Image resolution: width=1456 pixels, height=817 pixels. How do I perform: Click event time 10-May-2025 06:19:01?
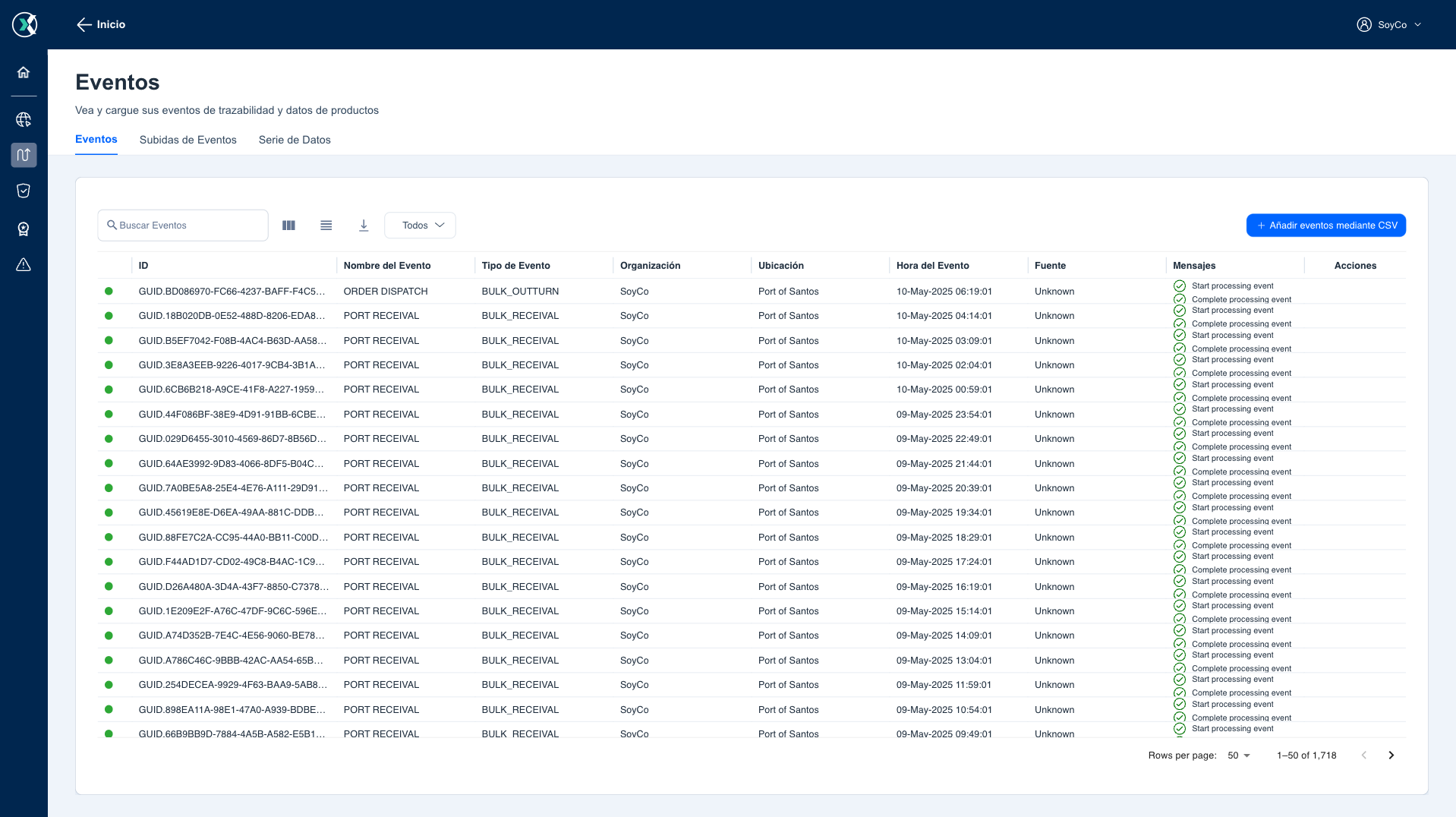pyautogui.click(x=944, y=292)
